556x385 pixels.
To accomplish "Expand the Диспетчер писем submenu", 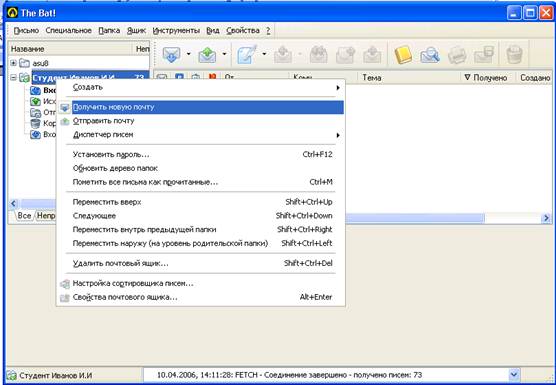I will (x=201, y=135).
